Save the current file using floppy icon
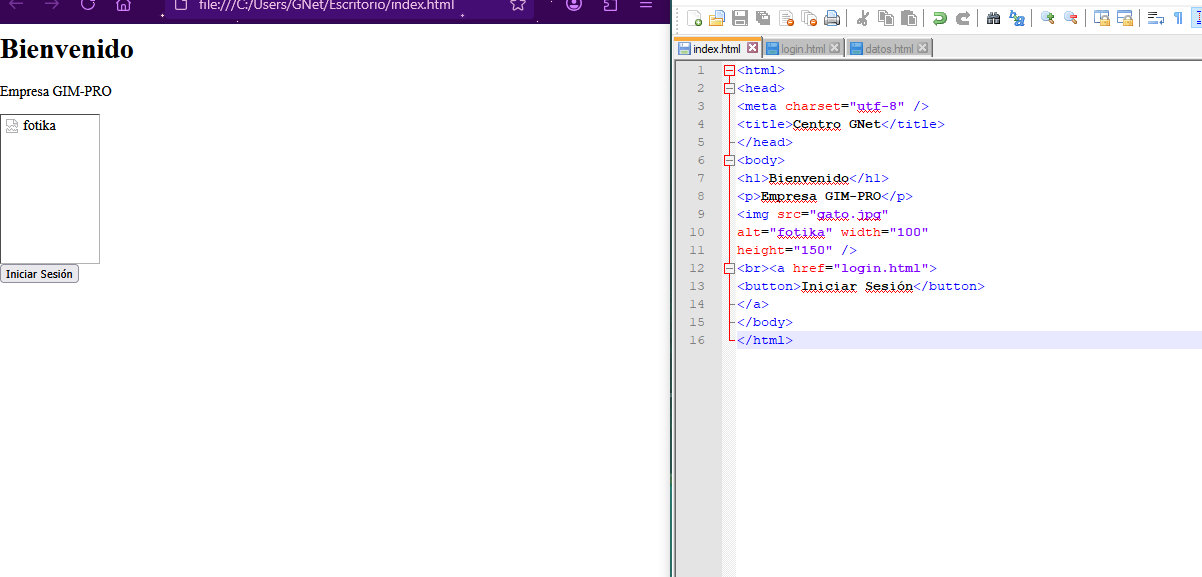 point(740,18)
